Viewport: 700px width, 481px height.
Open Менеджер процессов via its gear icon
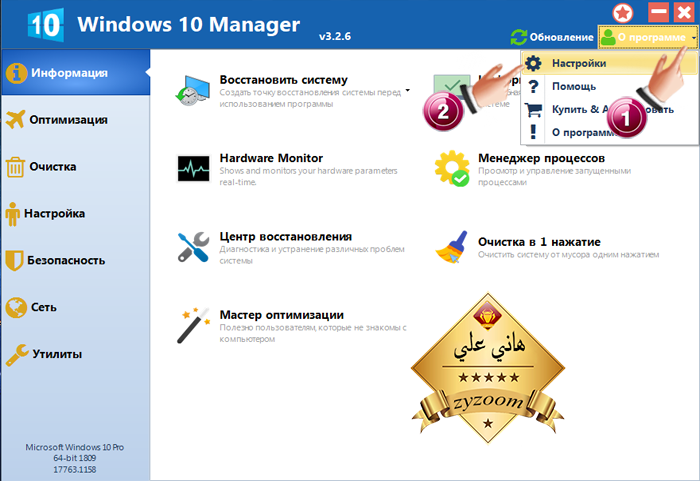[x=452, y=168]
